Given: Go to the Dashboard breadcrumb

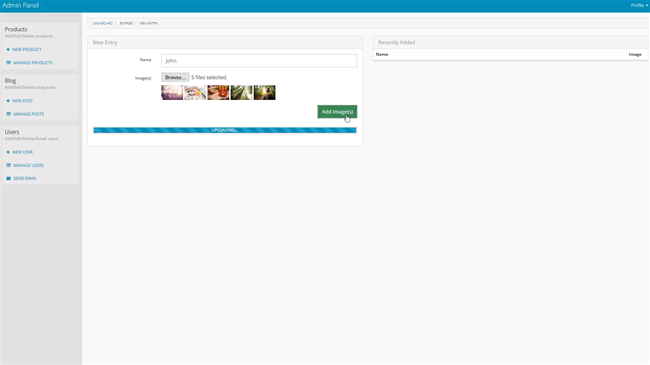Looking at the screenshot, I should click(x=102, y=23).
